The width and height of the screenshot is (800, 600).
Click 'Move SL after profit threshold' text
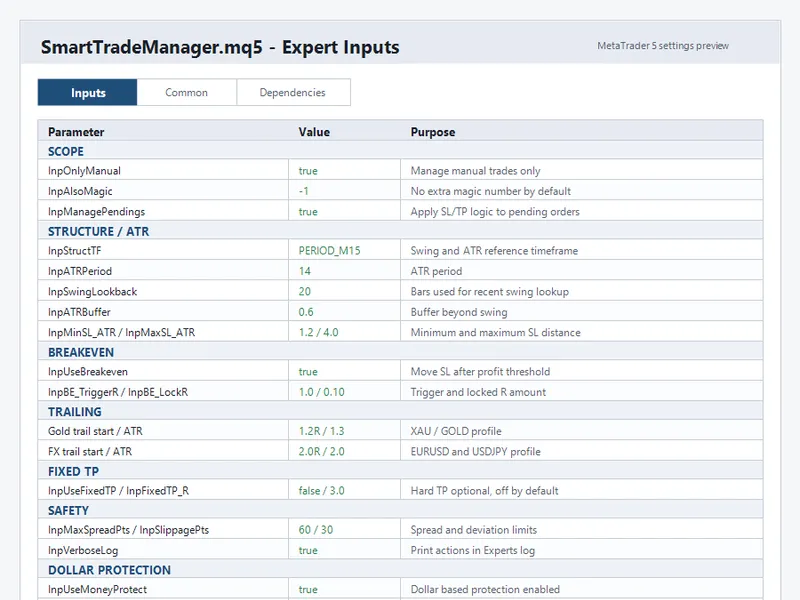(x=481, y=372)
